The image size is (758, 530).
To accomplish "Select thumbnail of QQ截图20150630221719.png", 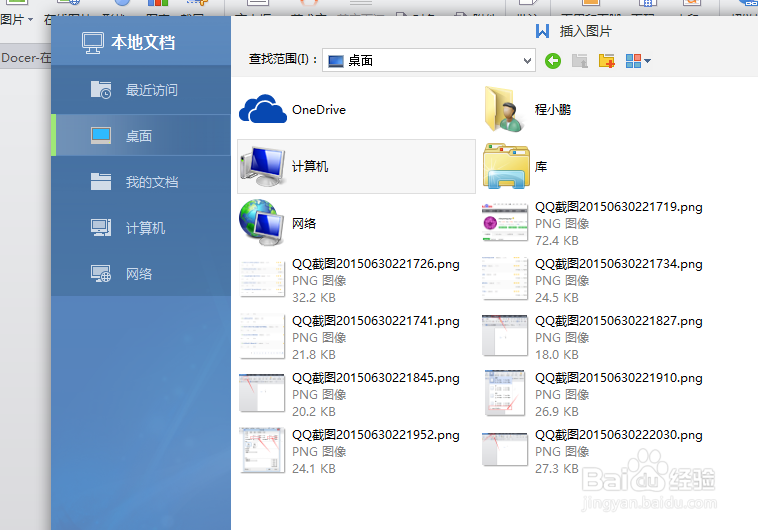I will click(505, 222).
